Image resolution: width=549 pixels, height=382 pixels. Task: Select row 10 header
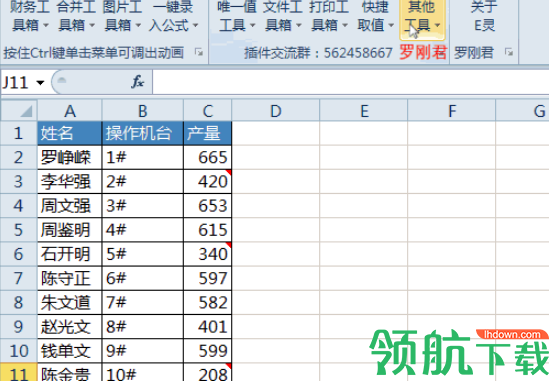(19, 351)
